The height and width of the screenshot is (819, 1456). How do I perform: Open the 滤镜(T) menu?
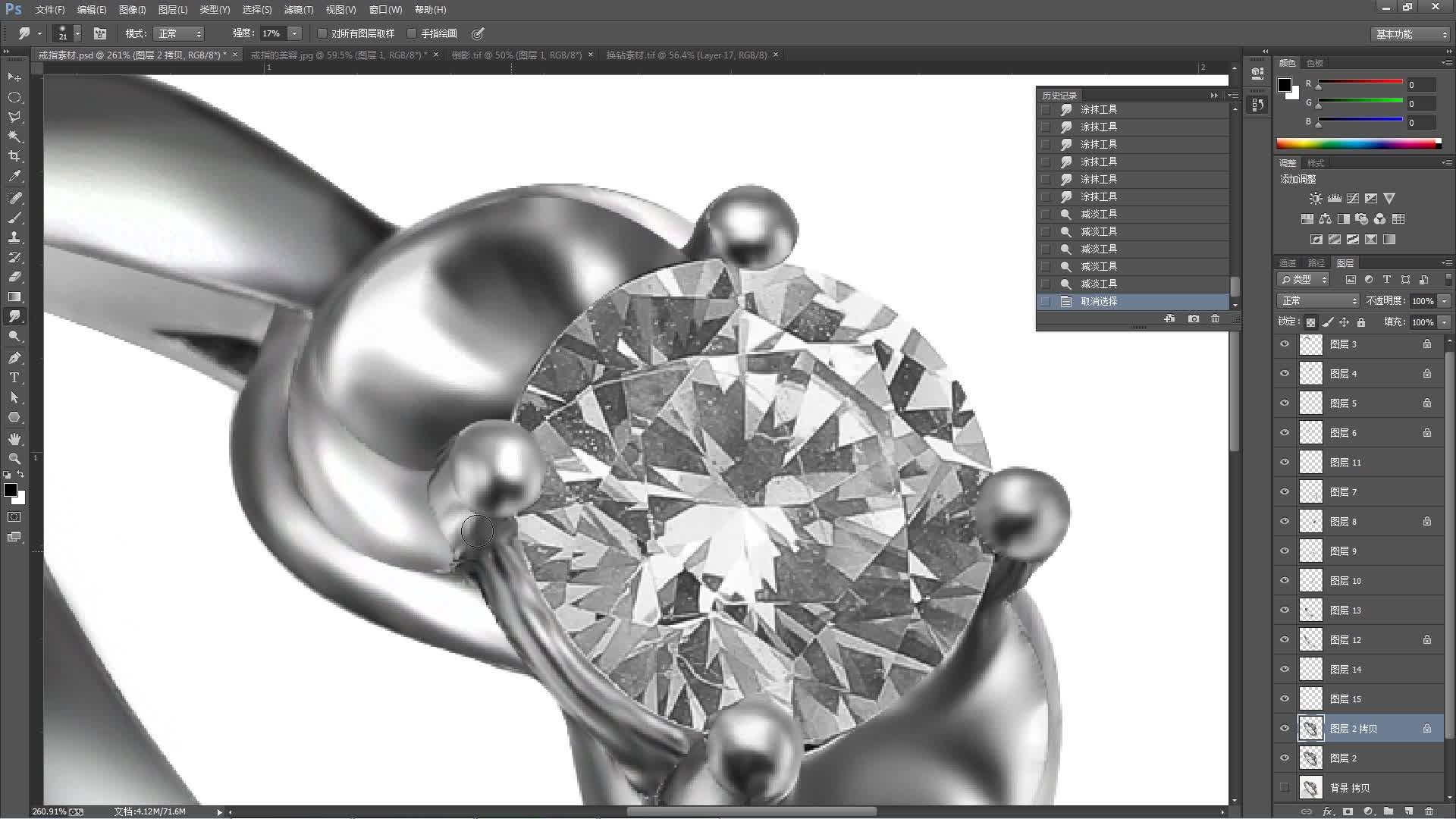298,10
